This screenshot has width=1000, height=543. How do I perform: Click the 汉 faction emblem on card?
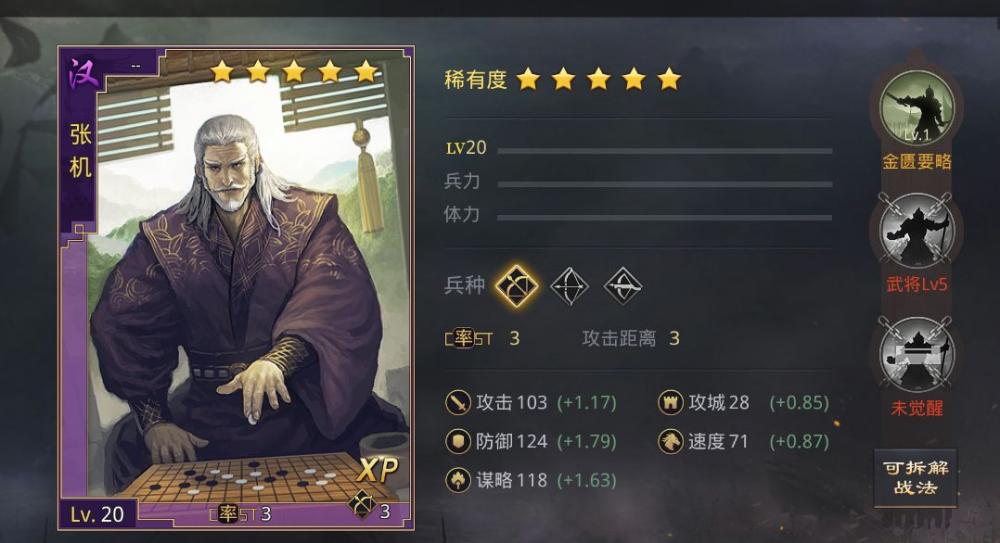84,74
